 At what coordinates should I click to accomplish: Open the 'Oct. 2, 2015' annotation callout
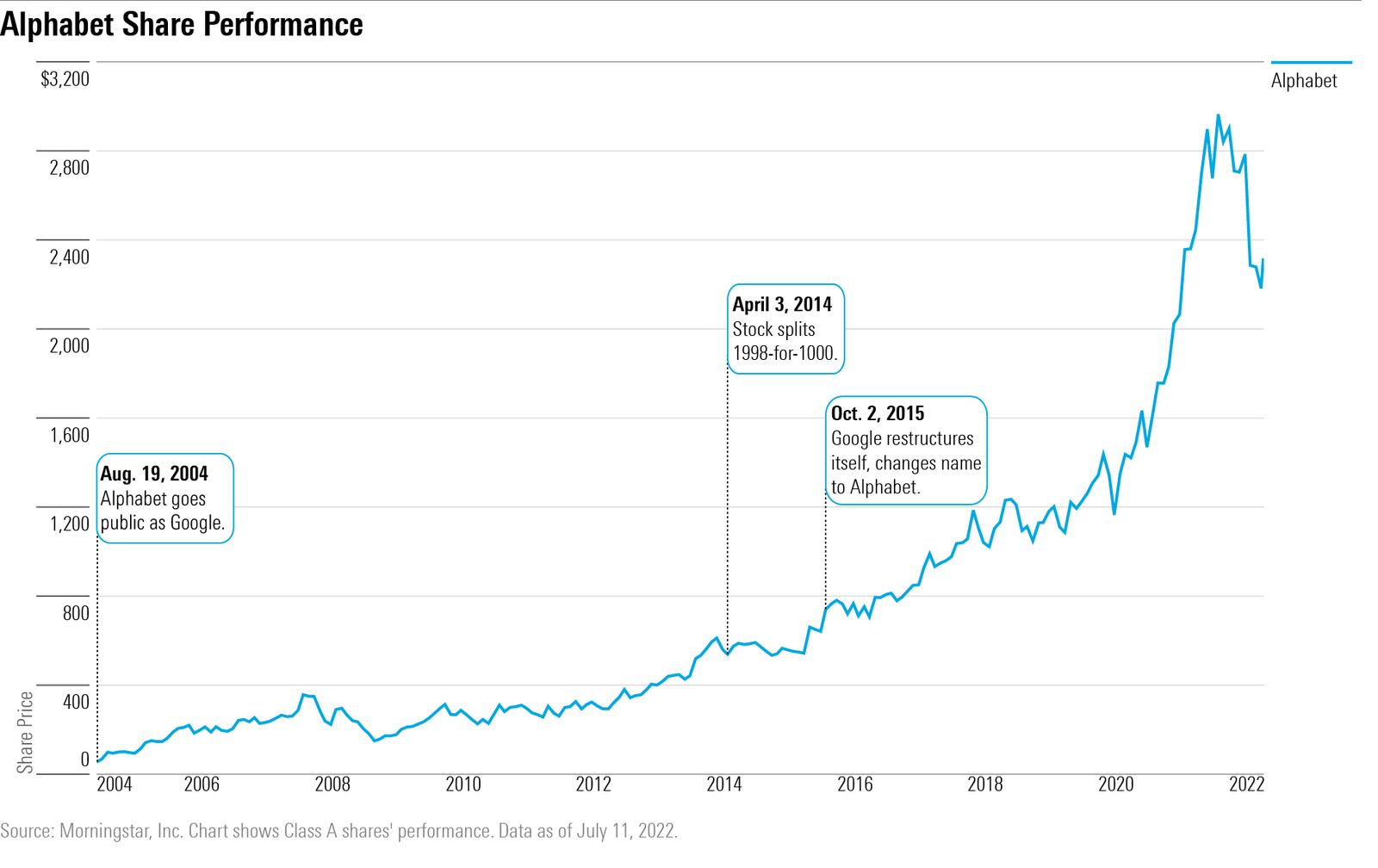906,449
